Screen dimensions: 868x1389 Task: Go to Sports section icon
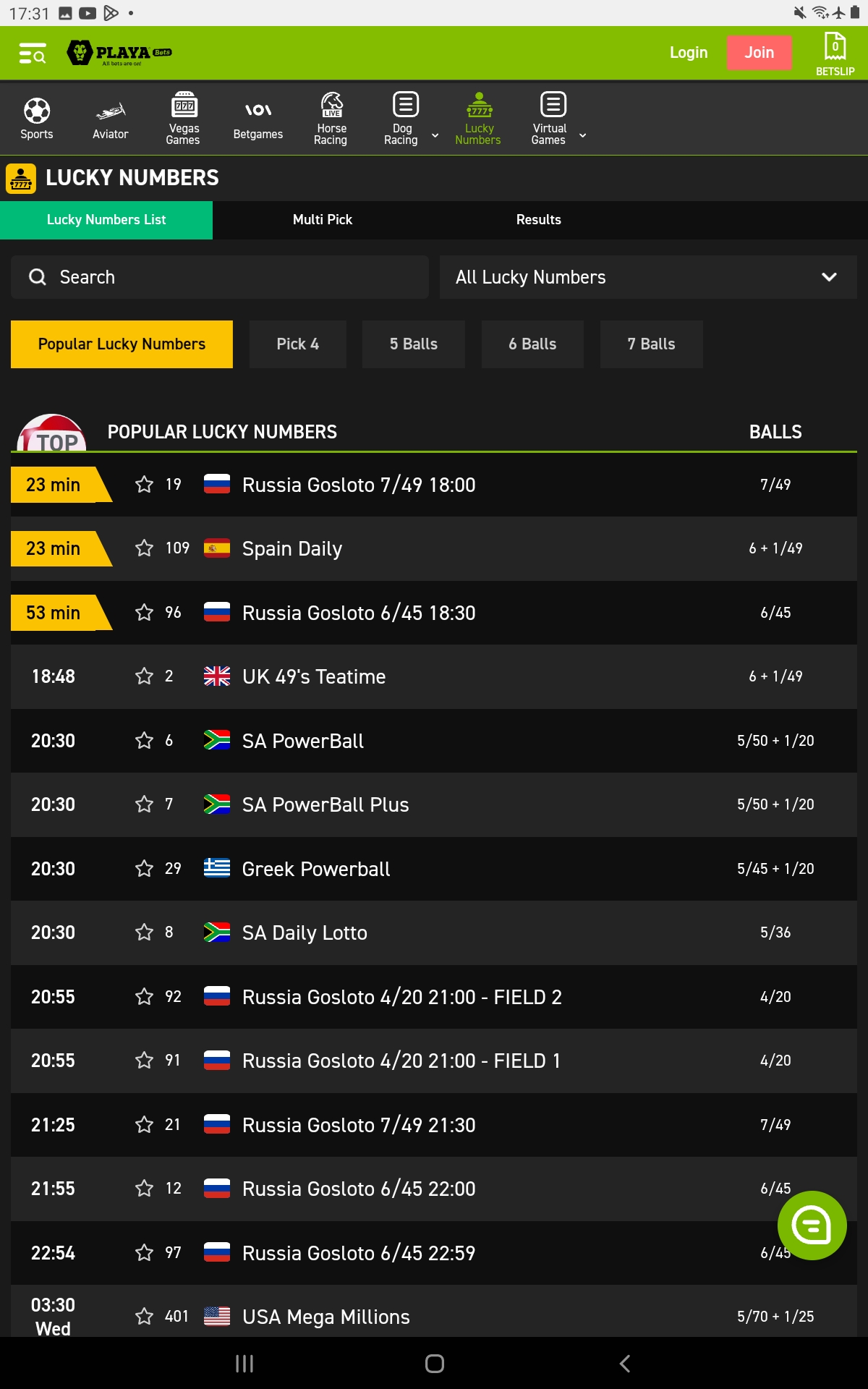coord(37,119)
